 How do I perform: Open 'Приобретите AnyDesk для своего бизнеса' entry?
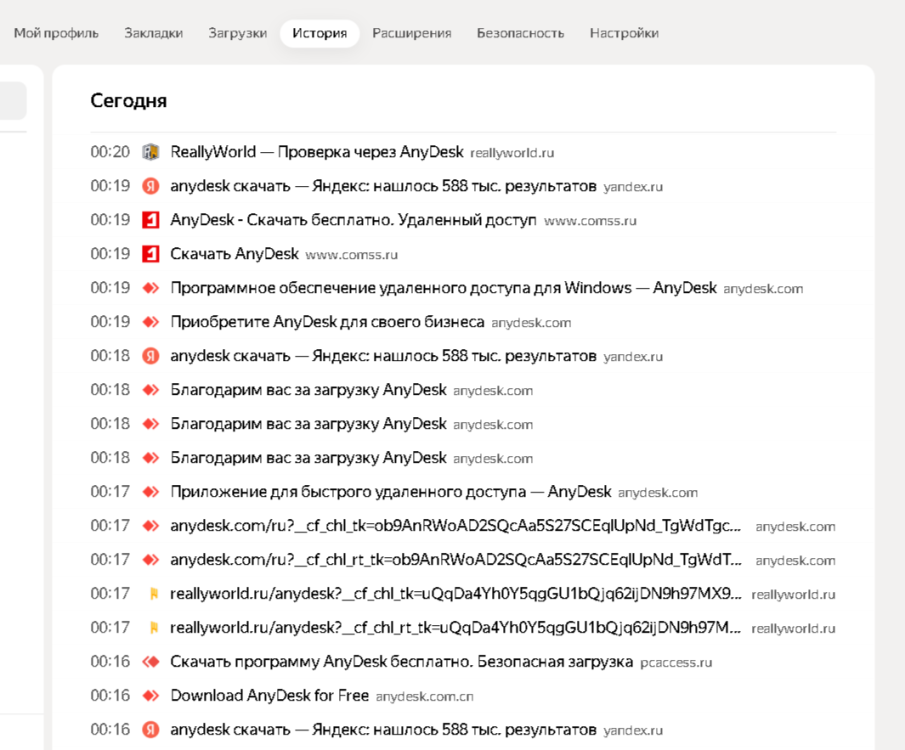point(327,322)
